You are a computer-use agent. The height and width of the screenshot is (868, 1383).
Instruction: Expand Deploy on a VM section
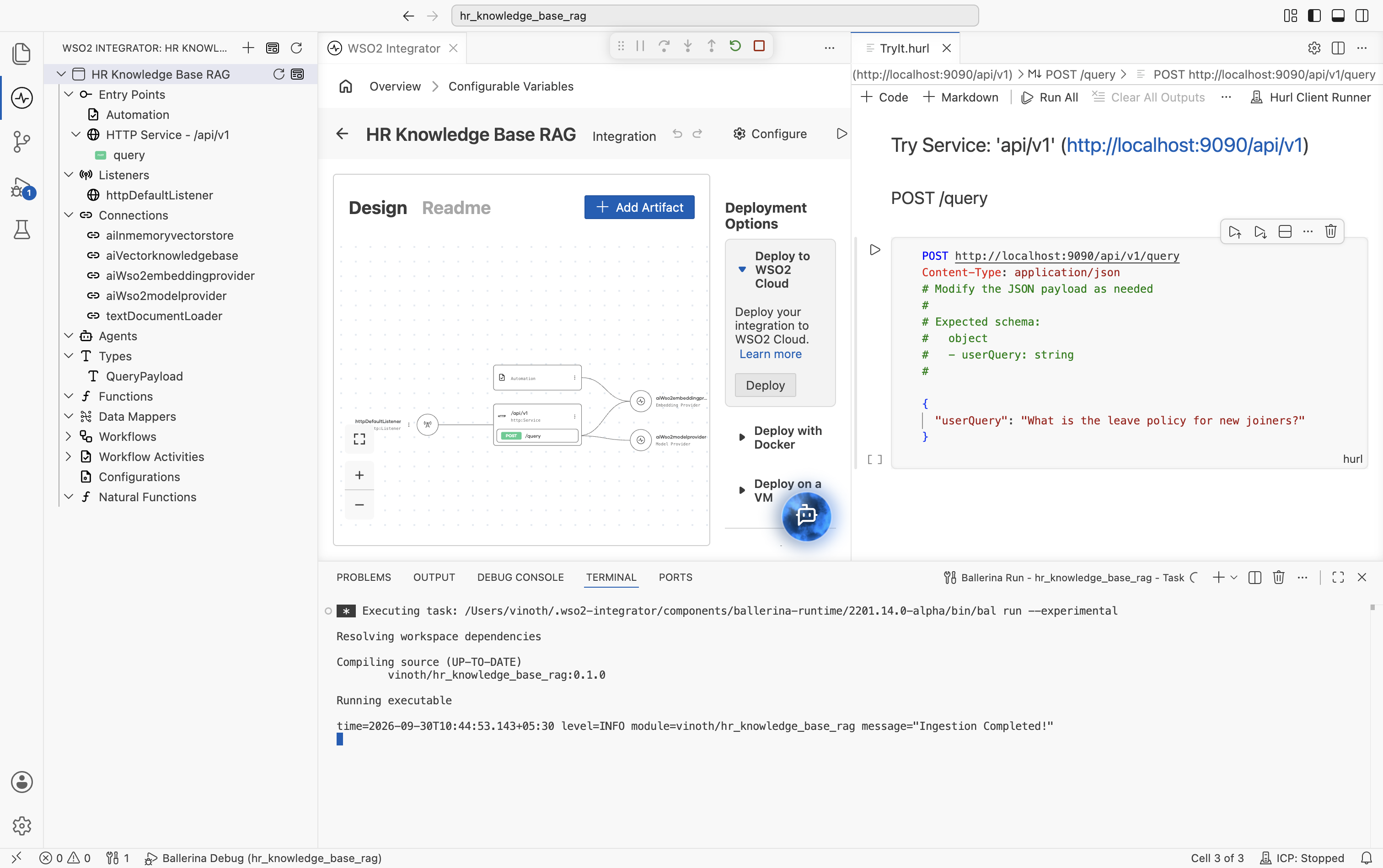coord(742,490)
